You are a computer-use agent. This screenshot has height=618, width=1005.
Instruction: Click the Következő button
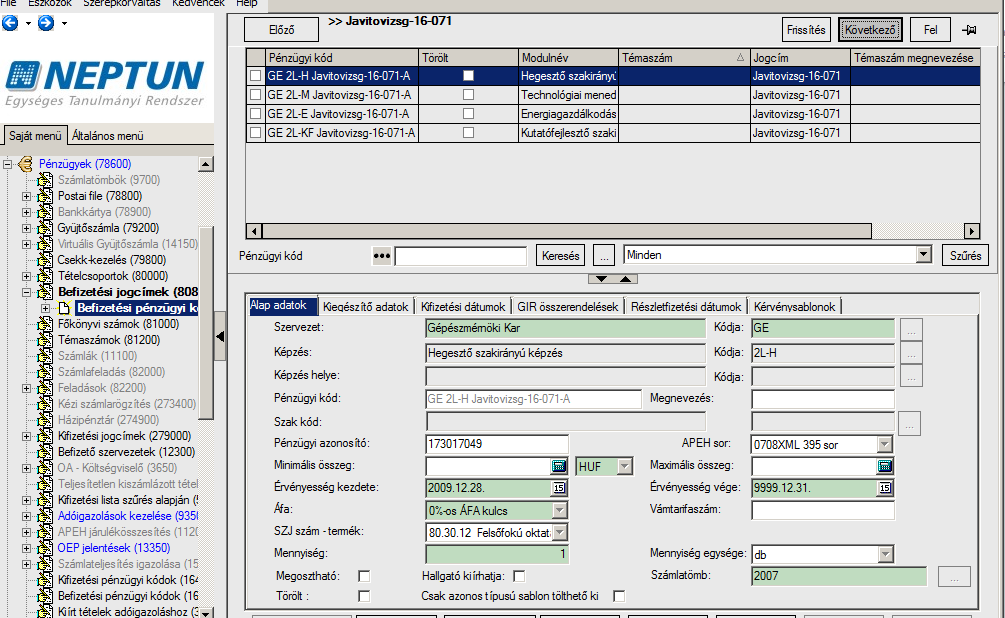[870, 30]
